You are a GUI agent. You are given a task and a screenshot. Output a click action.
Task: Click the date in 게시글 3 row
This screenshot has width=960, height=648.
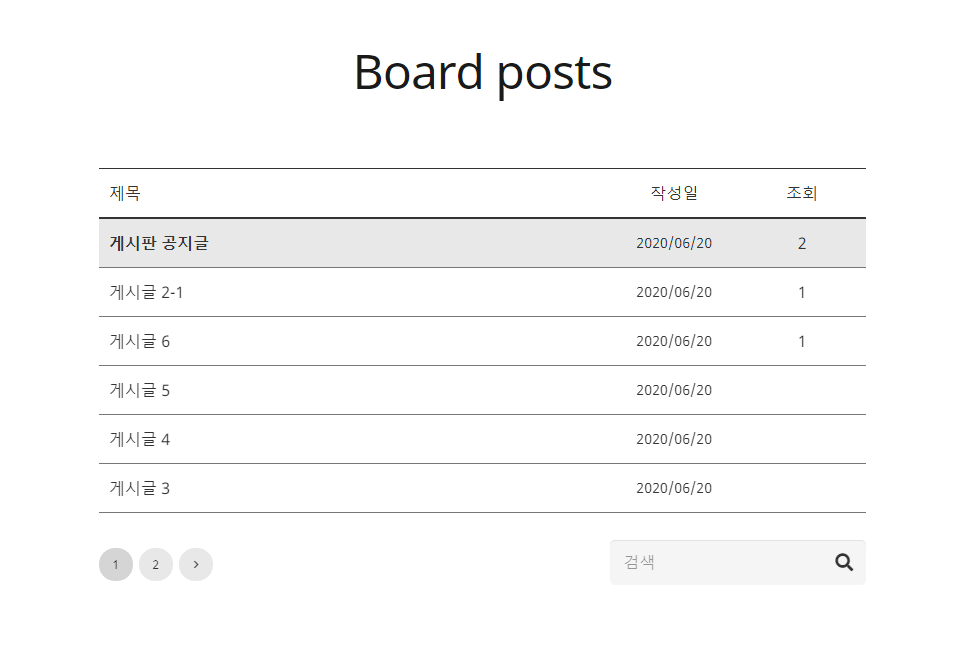click(674, 488)
